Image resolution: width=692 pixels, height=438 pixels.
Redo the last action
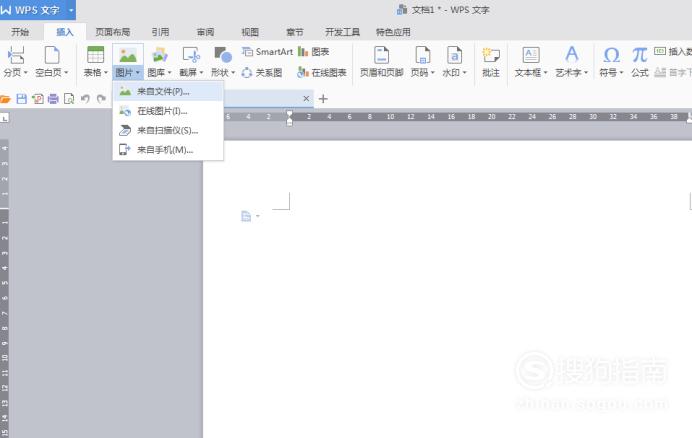point(101,99)
